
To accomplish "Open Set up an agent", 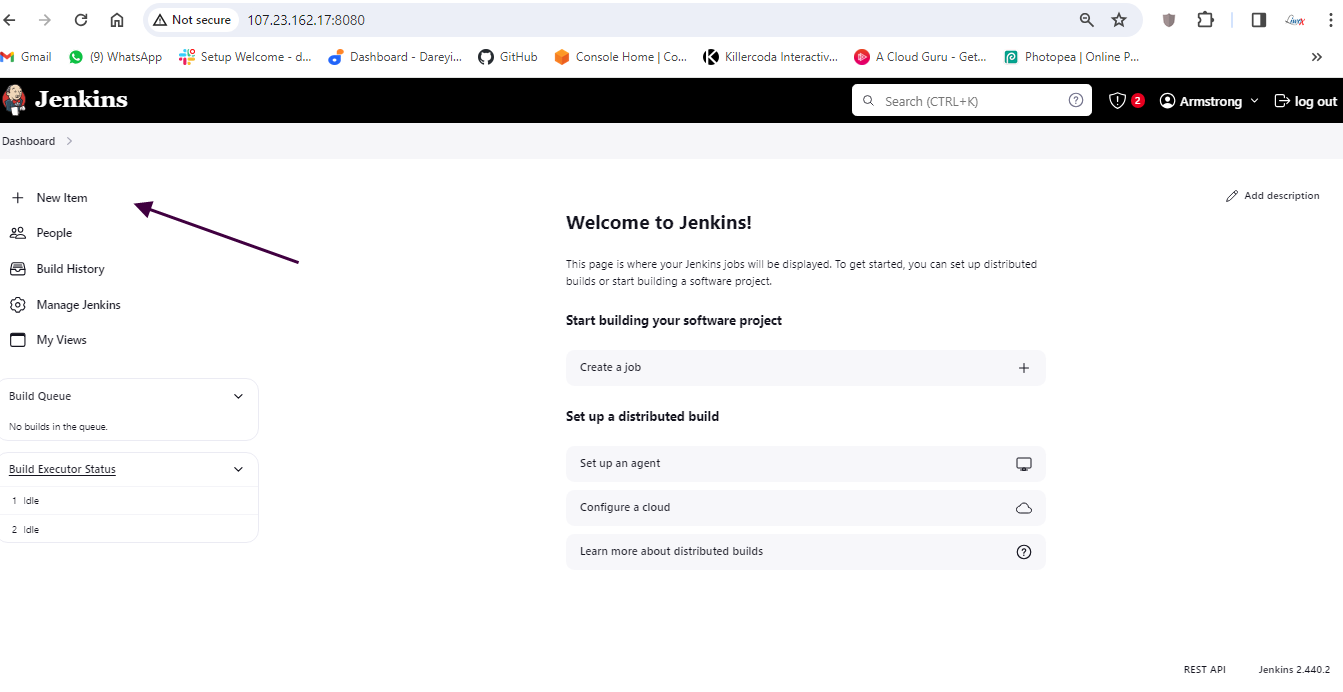I will click(805, 464).
